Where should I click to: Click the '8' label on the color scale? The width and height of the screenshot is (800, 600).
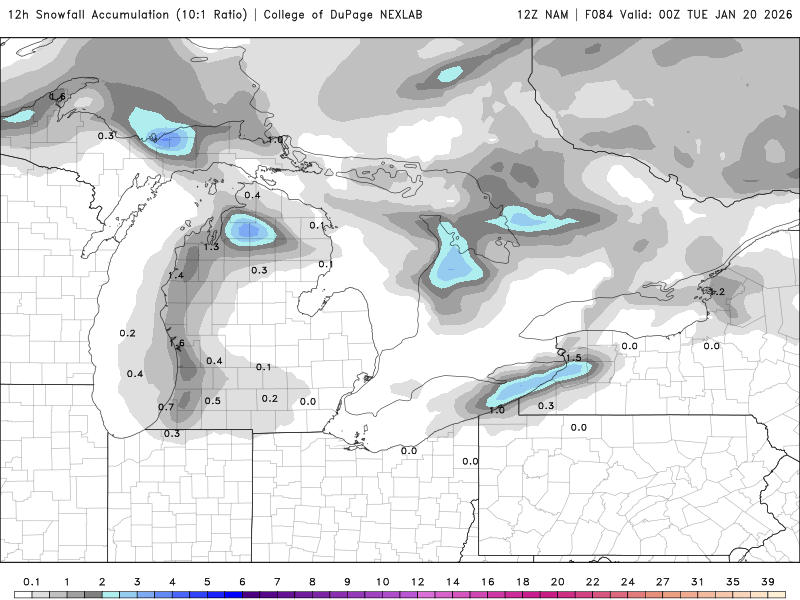click(312, 582)
